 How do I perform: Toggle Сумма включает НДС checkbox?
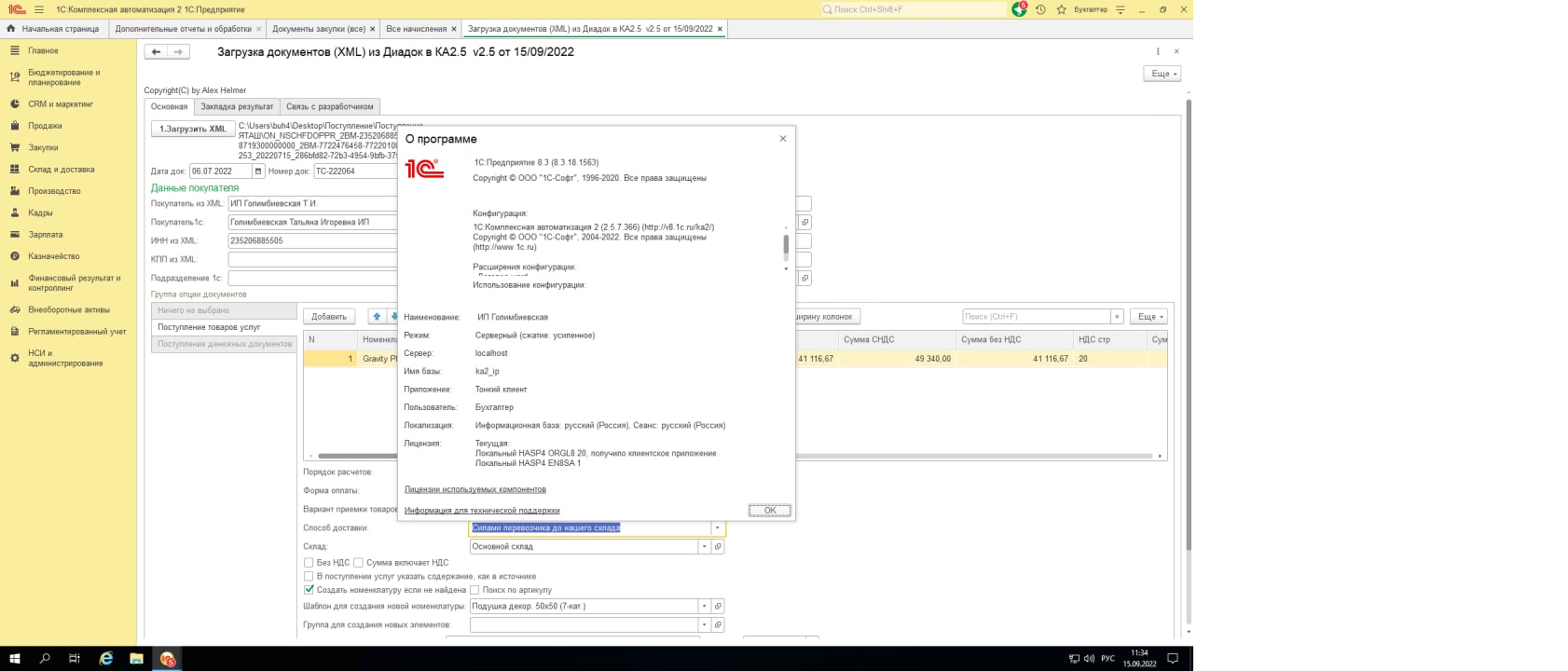click(x=358, y=563)
